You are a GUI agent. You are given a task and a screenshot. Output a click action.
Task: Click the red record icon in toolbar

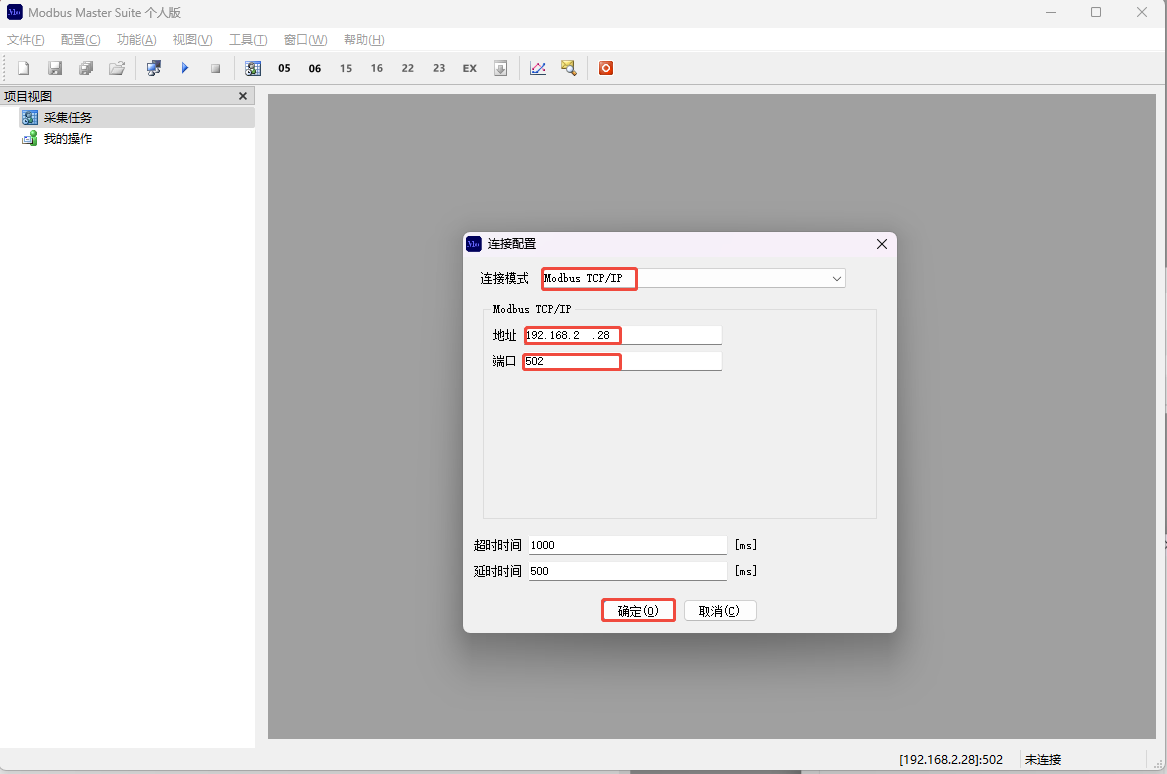pos(605,68)
